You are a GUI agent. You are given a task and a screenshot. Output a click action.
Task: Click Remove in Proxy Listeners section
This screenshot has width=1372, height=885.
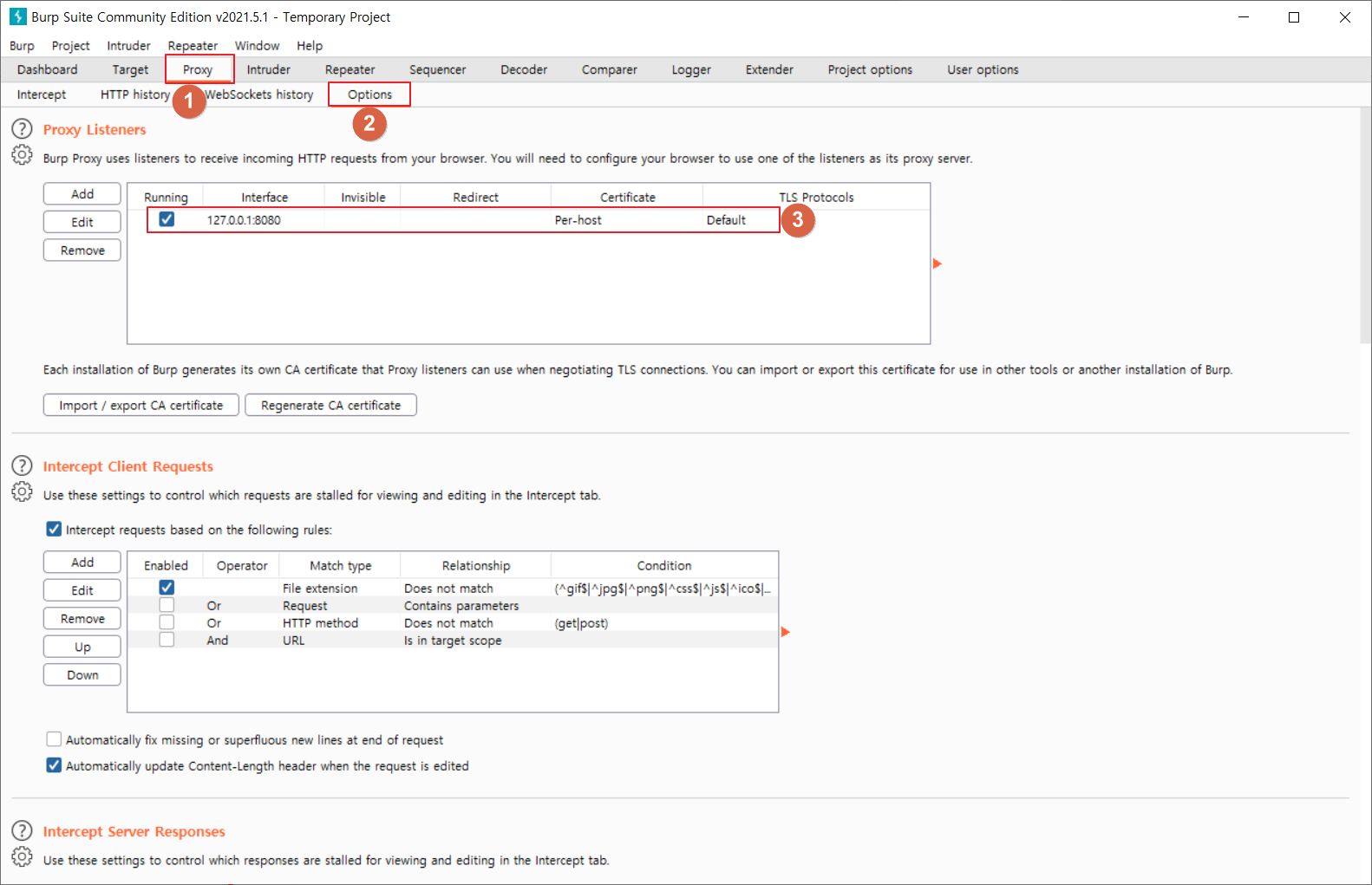[x=82, y=251]
